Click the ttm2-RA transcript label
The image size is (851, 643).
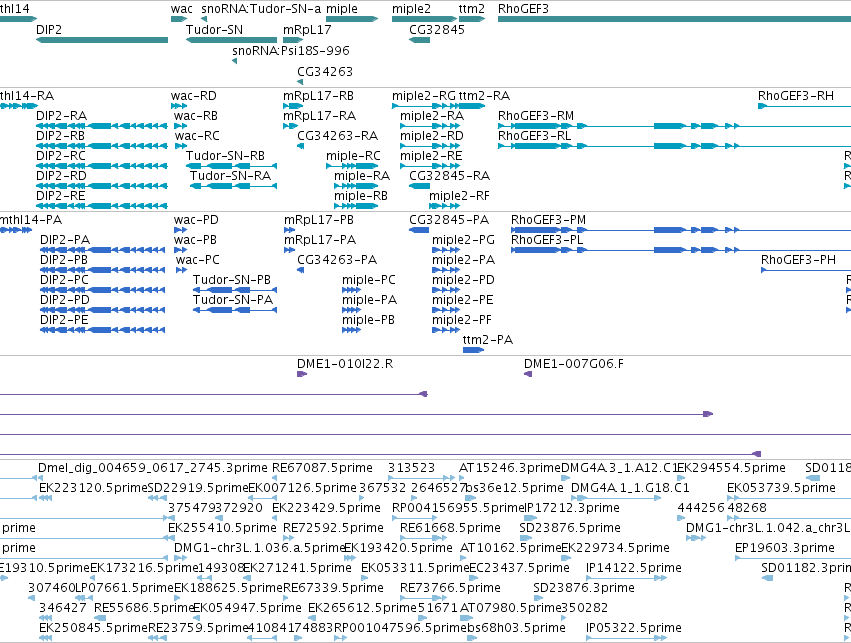point(484,96)
